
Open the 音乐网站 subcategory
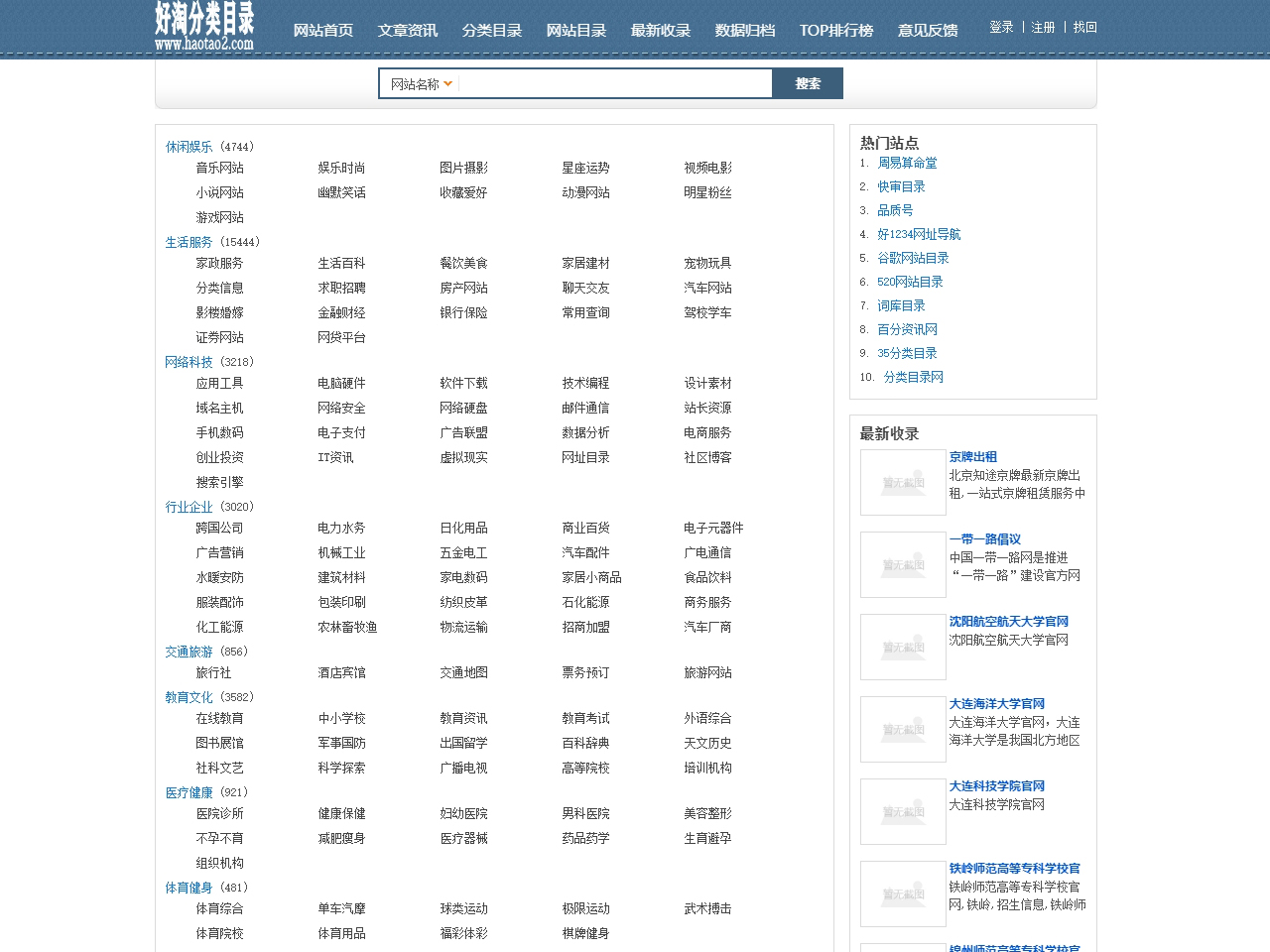(x=219, y=169)
